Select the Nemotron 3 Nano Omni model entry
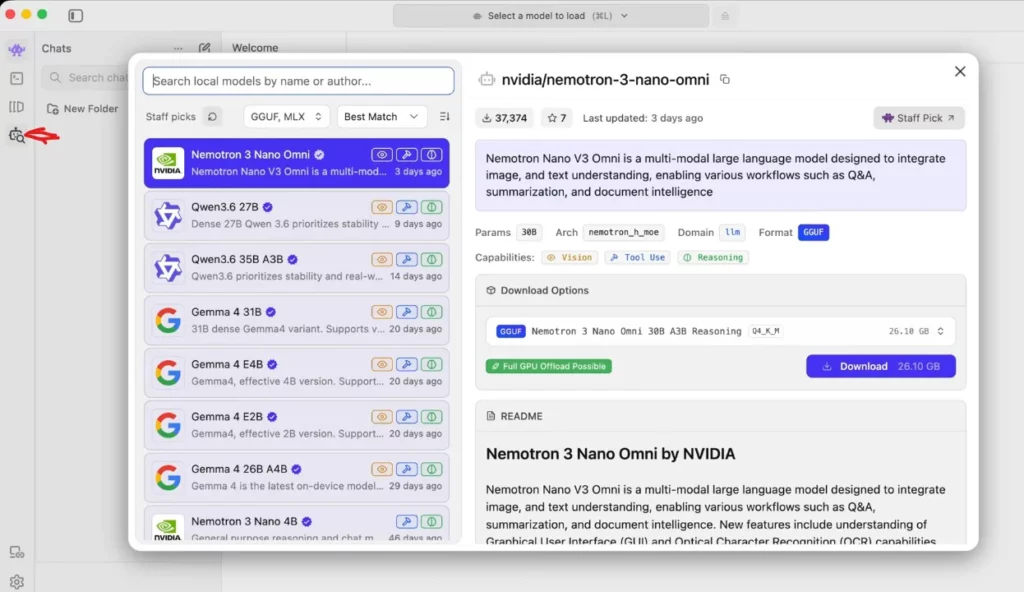This screenshot has width=1024, height=592. [x=296, y=163]
